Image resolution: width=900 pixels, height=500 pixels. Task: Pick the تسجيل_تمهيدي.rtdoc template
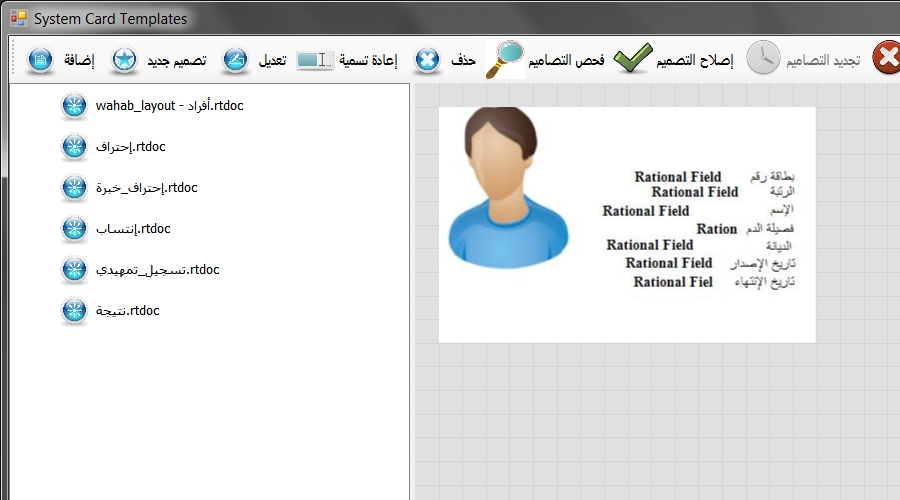pos(157,269)
